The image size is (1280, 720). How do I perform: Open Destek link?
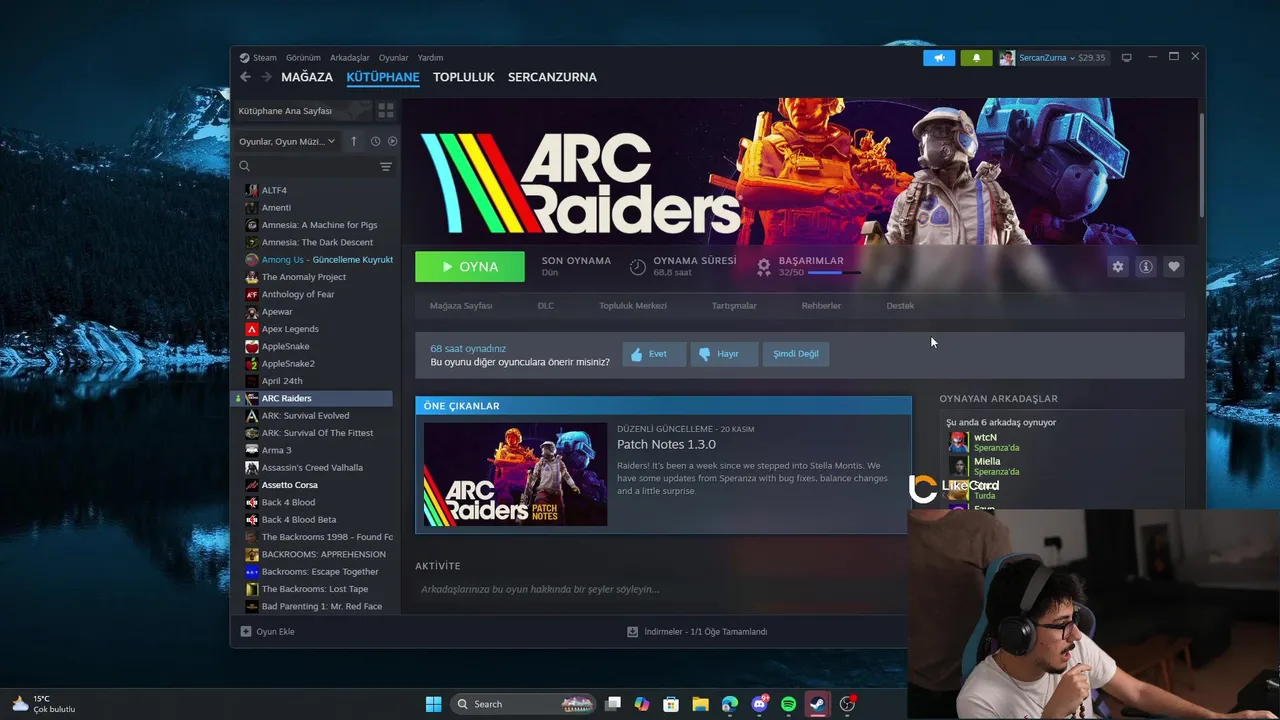pyautogui.click(x=900, y=306)
